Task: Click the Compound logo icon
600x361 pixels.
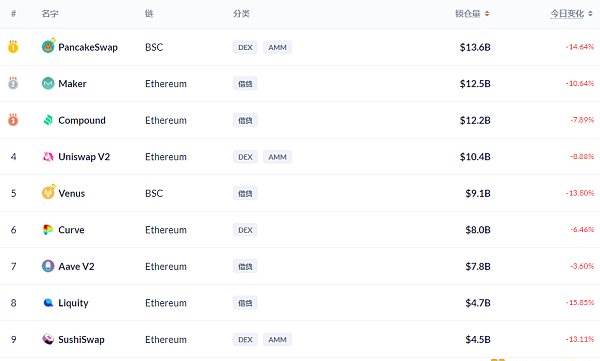Action: 48,120
